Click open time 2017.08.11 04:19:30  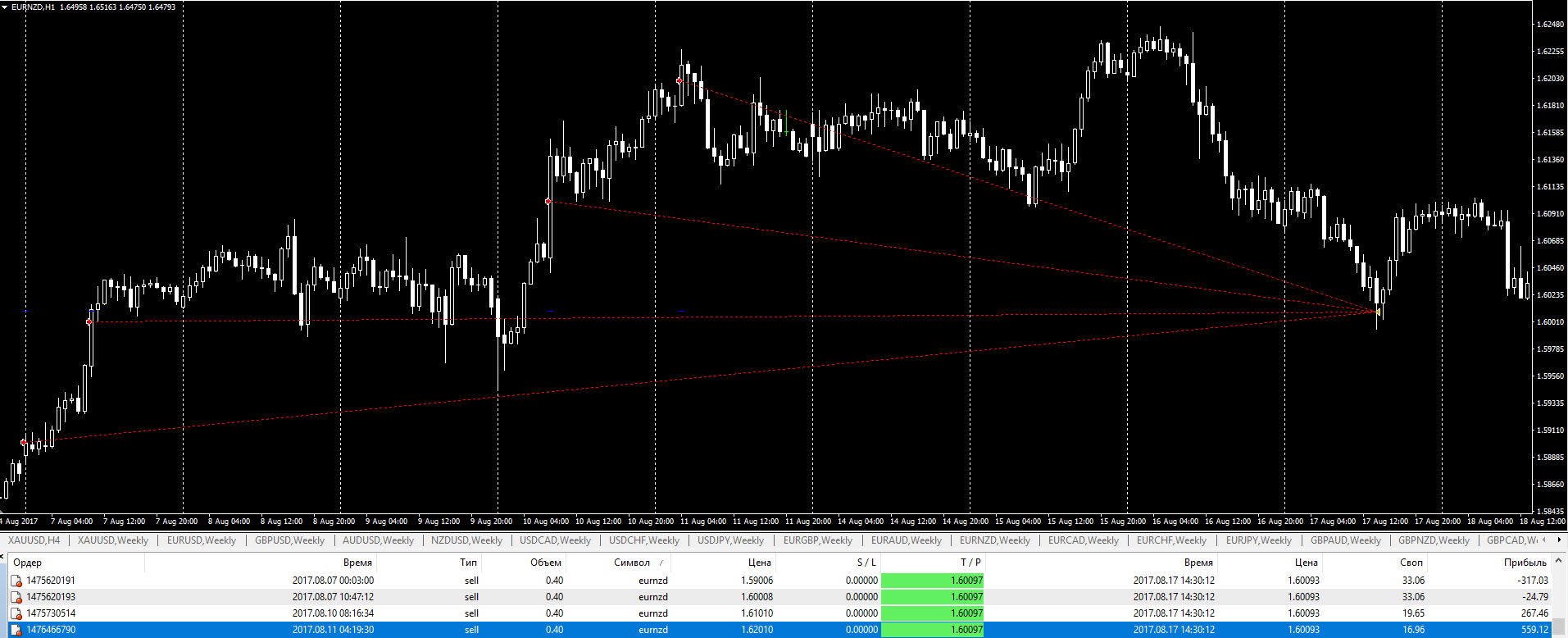coord(333,630)
